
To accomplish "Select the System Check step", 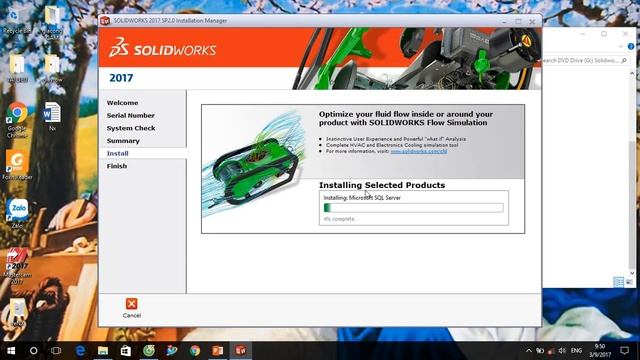I will 131,128.
